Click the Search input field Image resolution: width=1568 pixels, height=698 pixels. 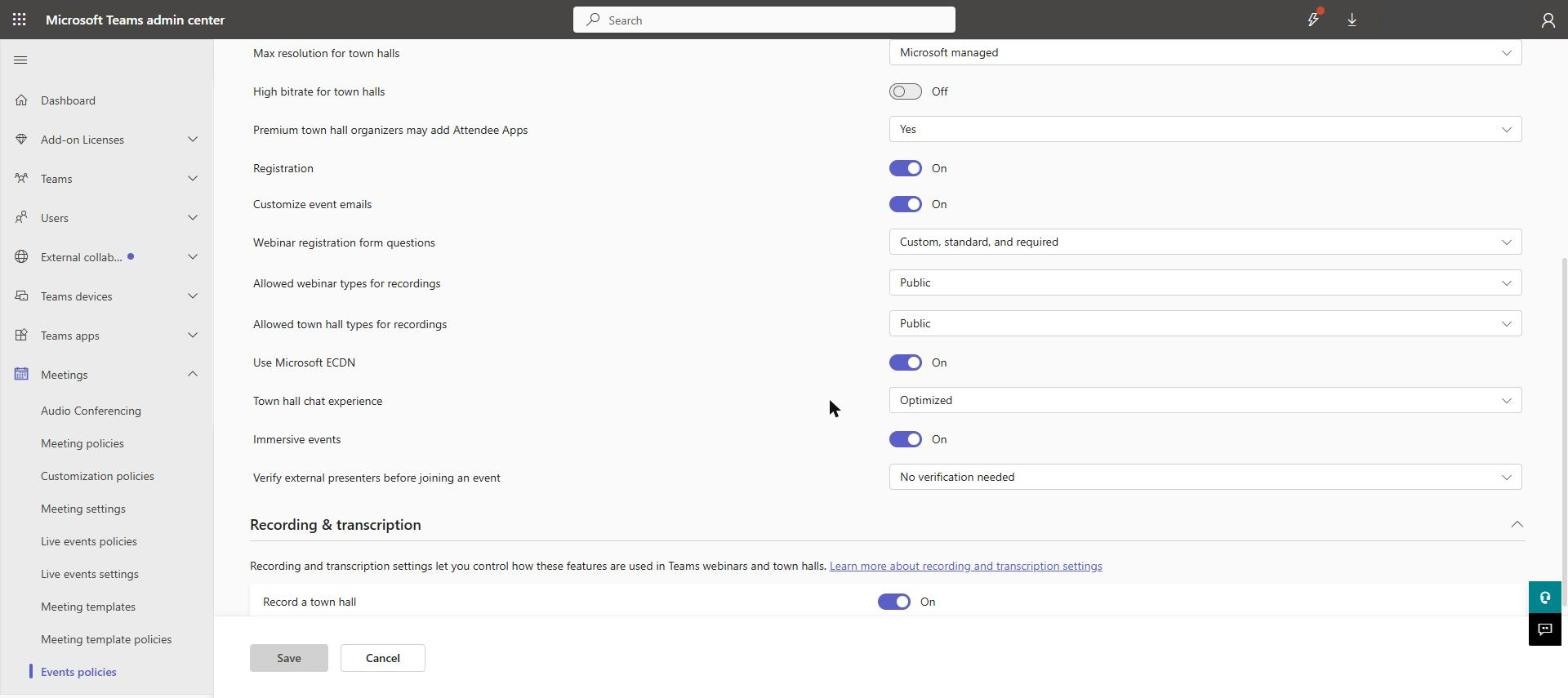764,19
